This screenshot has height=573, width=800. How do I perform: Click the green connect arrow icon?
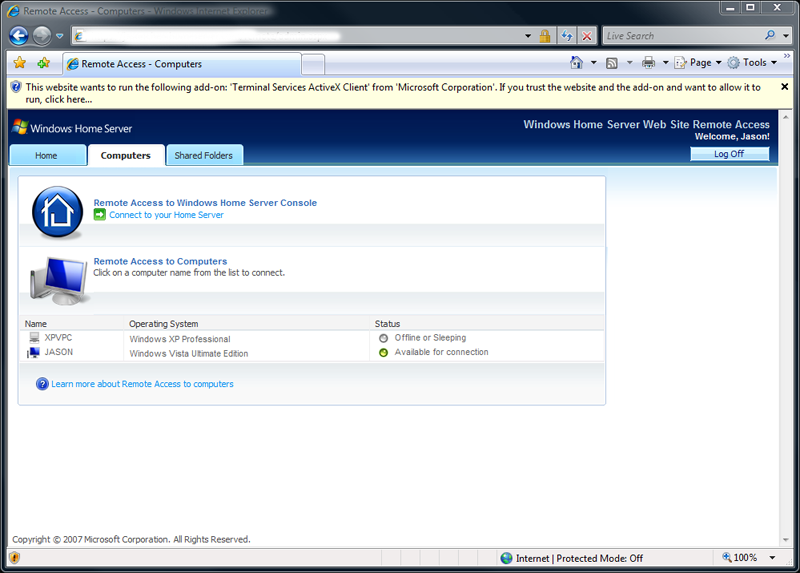[99, 215]
